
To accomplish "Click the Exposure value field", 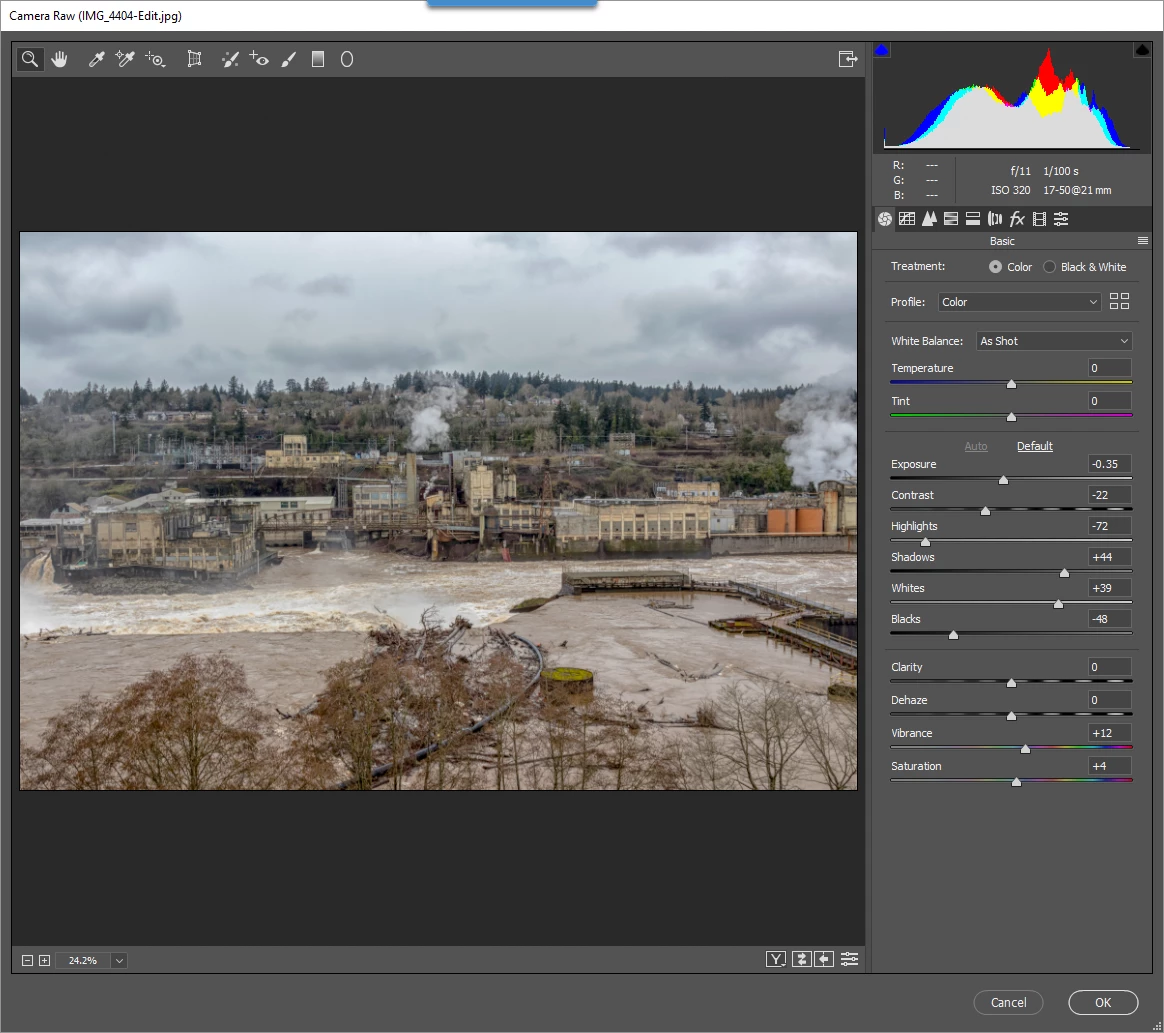I will click(1109, 464).
